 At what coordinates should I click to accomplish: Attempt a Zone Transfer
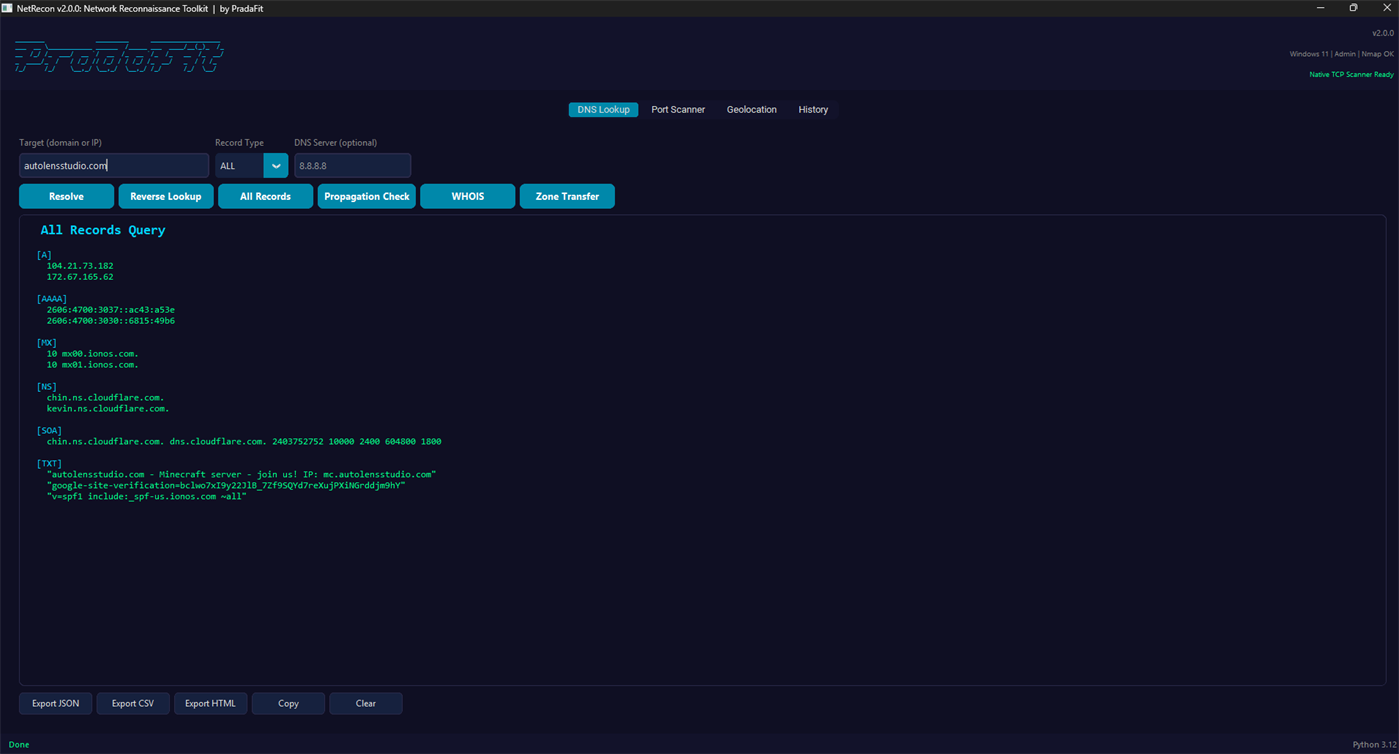click(567, 196)
